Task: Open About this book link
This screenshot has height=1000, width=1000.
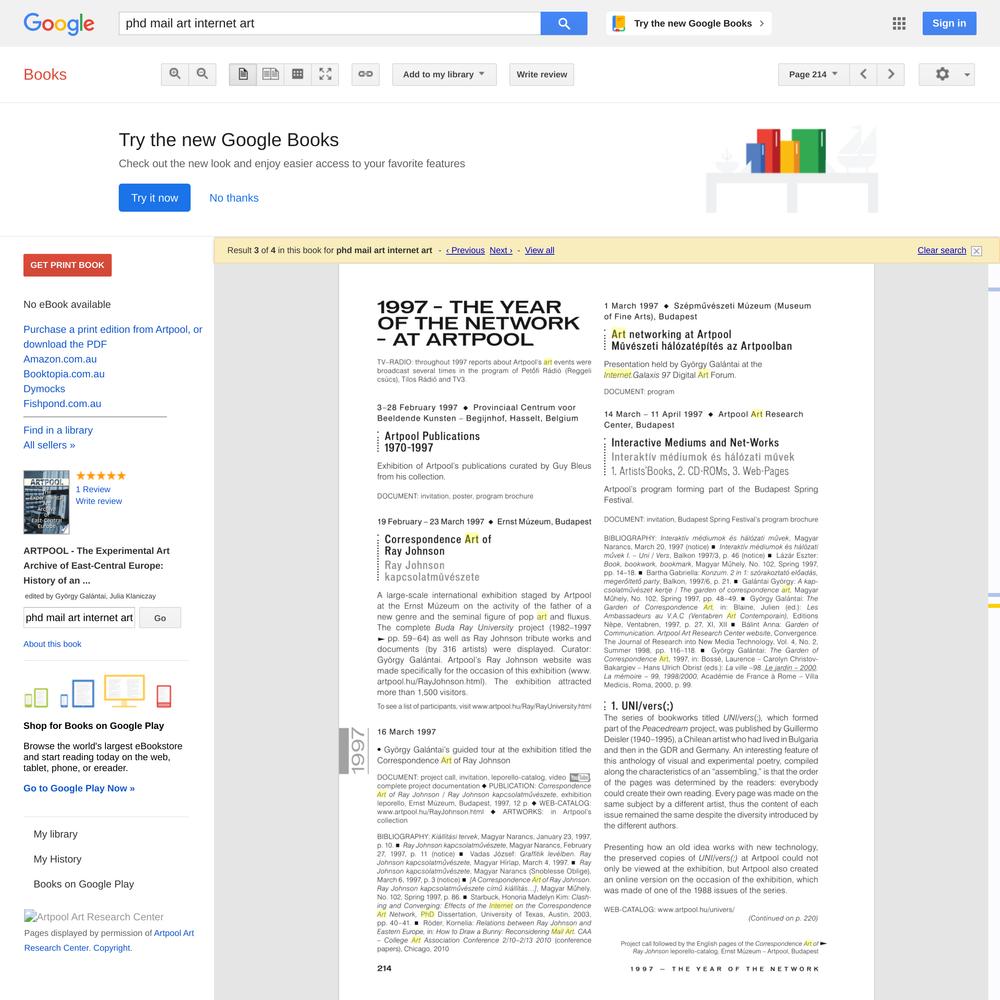Action: pos(52,644)
